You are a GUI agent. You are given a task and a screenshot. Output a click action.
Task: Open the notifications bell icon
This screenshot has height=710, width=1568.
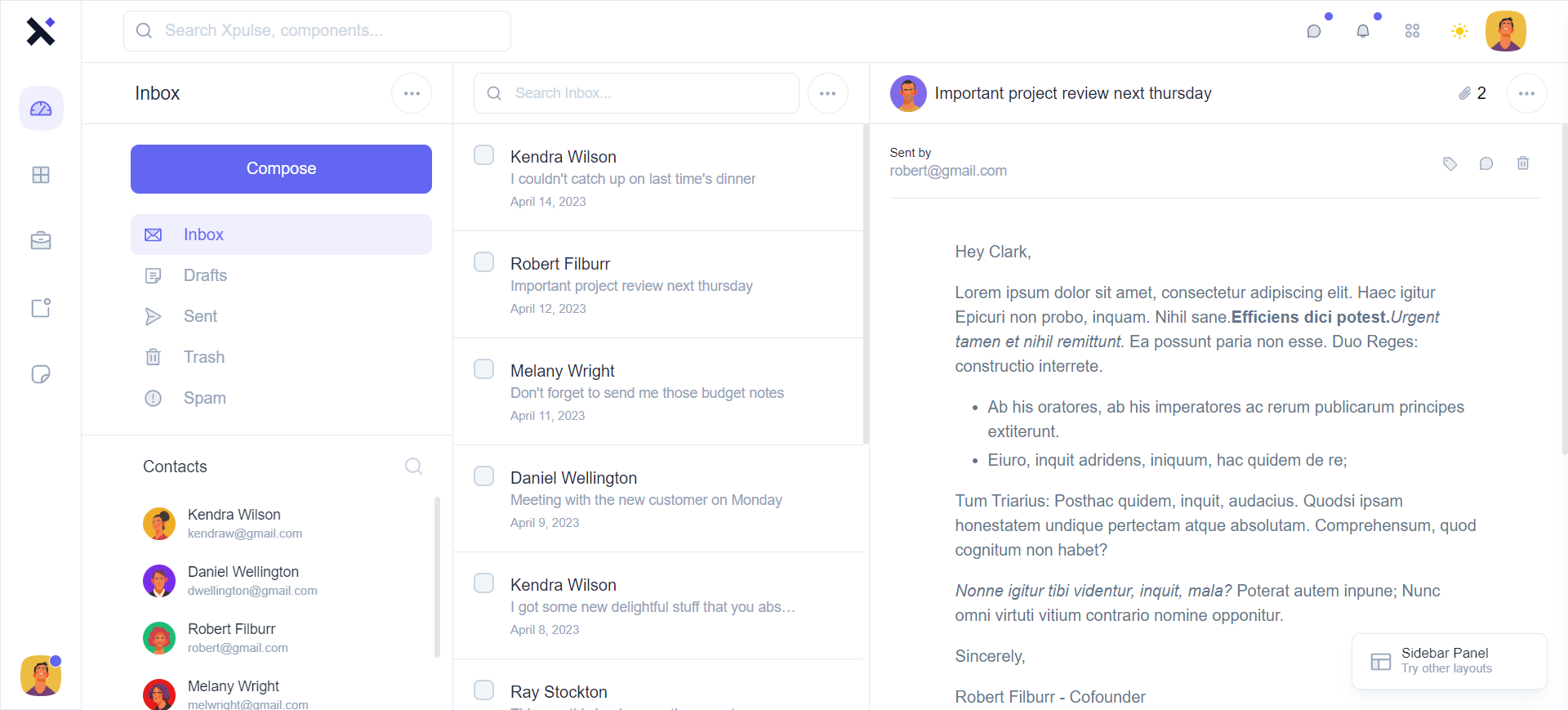1363,31
